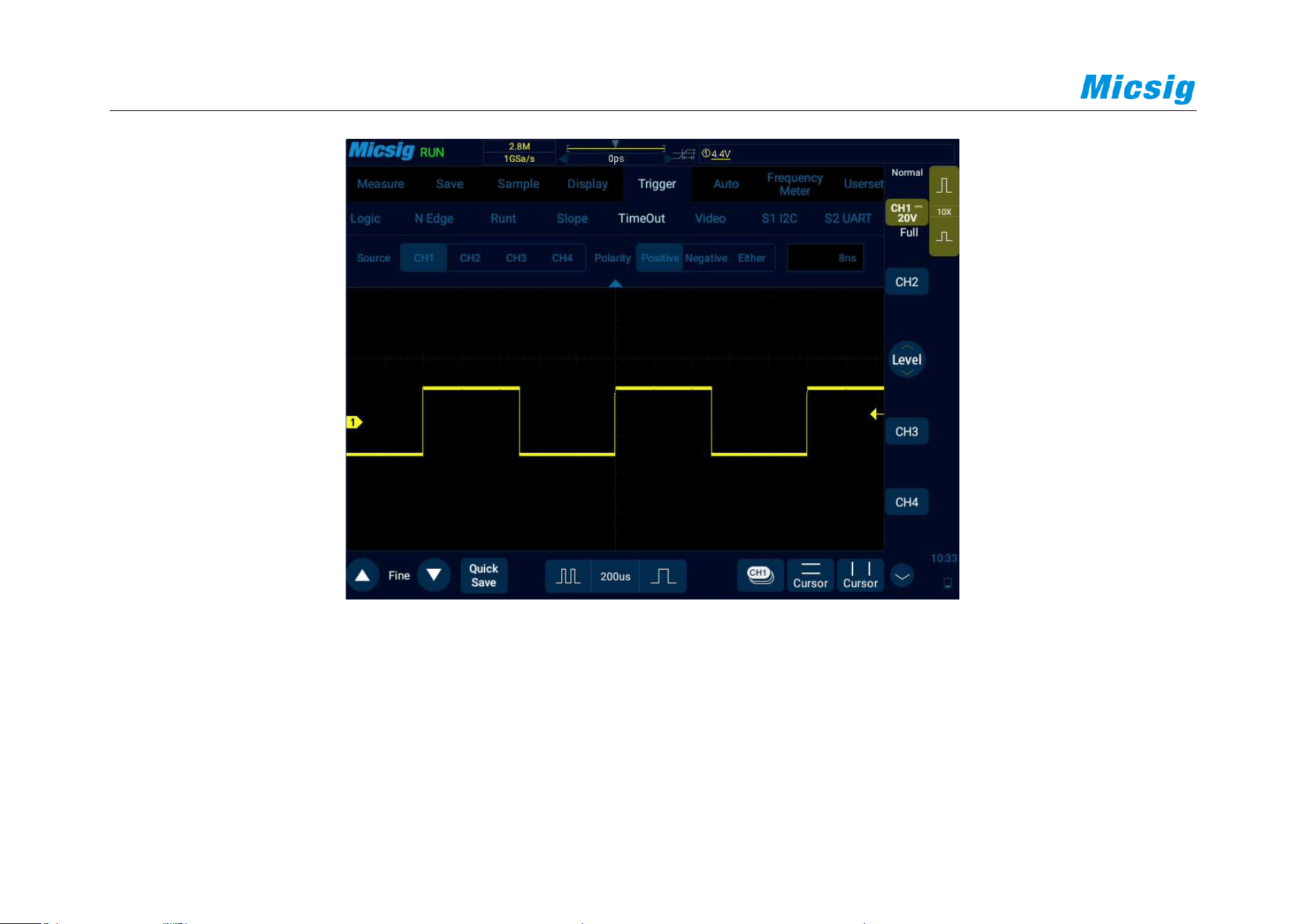Select the CH1 ground marker
The width and height of the screenshot is (1307, 924).
354,422
